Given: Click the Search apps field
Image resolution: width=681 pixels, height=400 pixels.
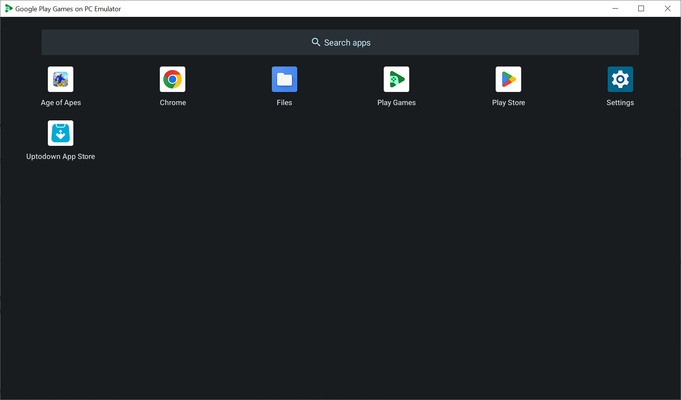Looking at the screenshot, I should click(x=340, y=43).
